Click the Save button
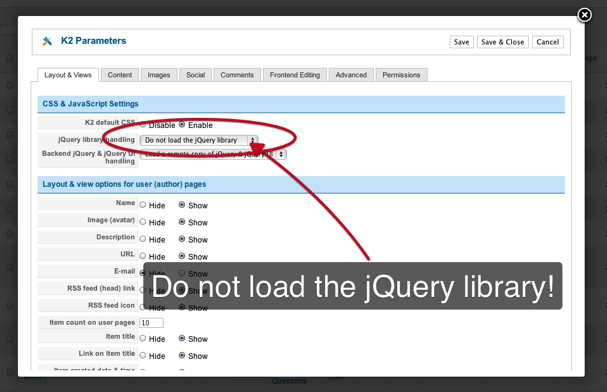 461,42
